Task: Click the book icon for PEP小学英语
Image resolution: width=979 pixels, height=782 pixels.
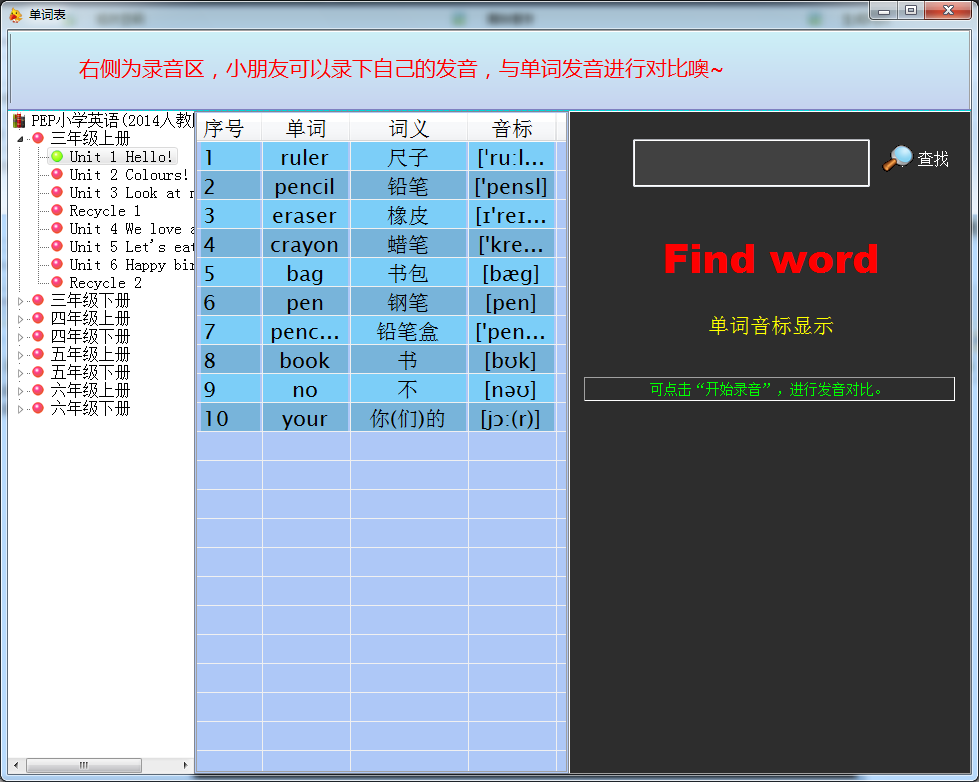Action: 19,121
